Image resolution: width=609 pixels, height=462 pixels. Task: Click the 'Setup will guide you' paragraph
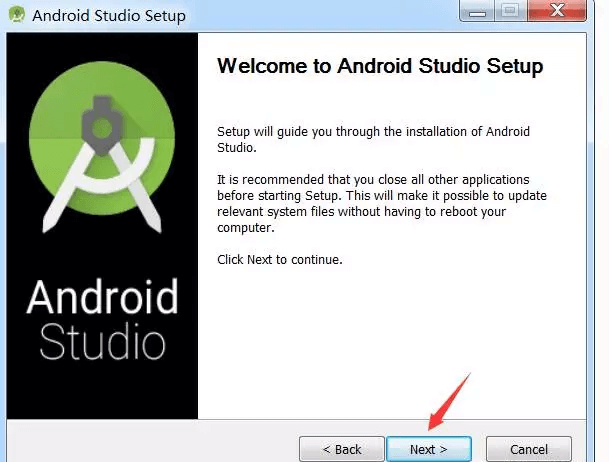(373, 139)
